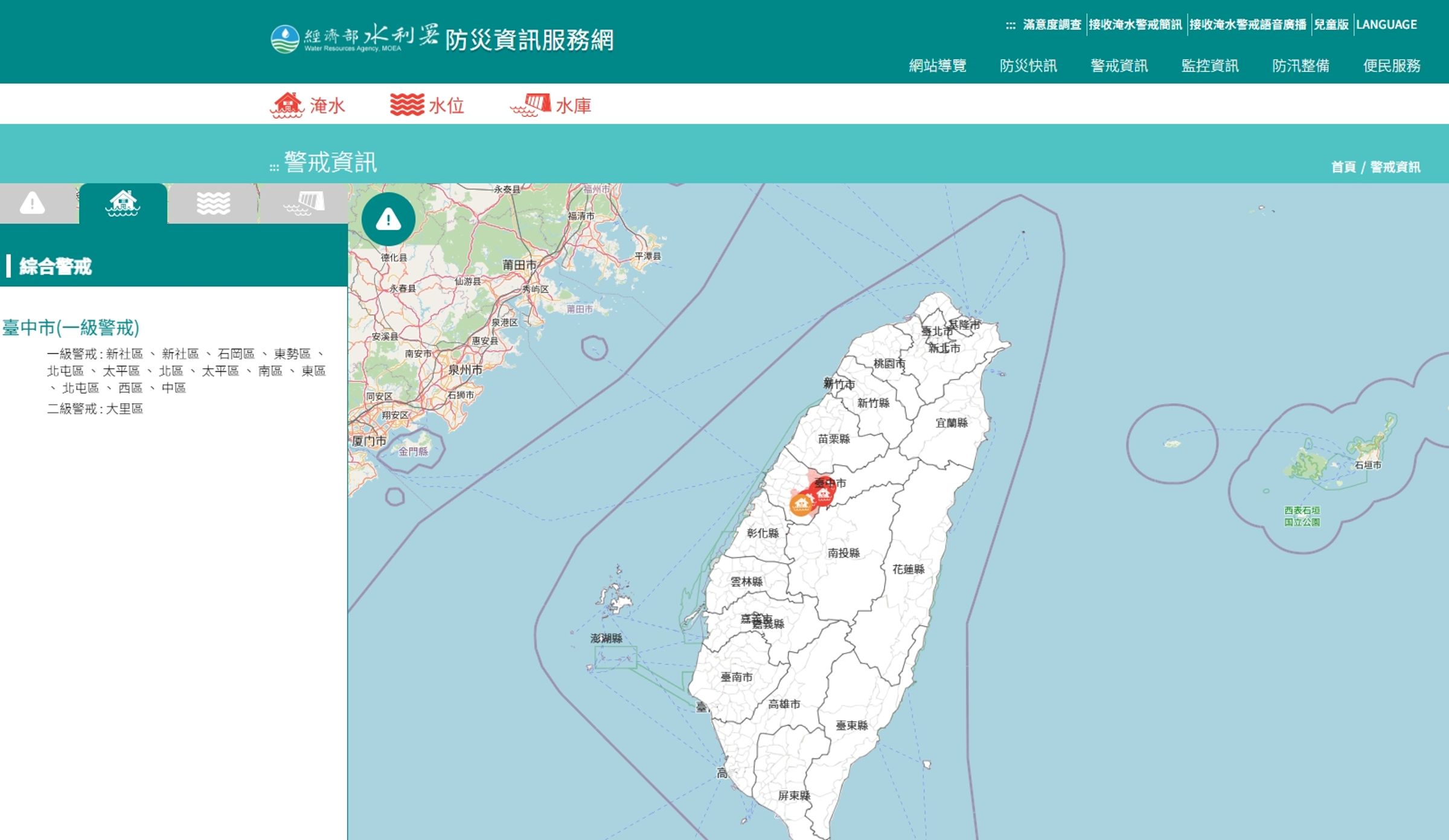Switch to the warning triangle side tab
Image resolution: width=1449 pixels, height=840 pixels.
pos(33,203)
